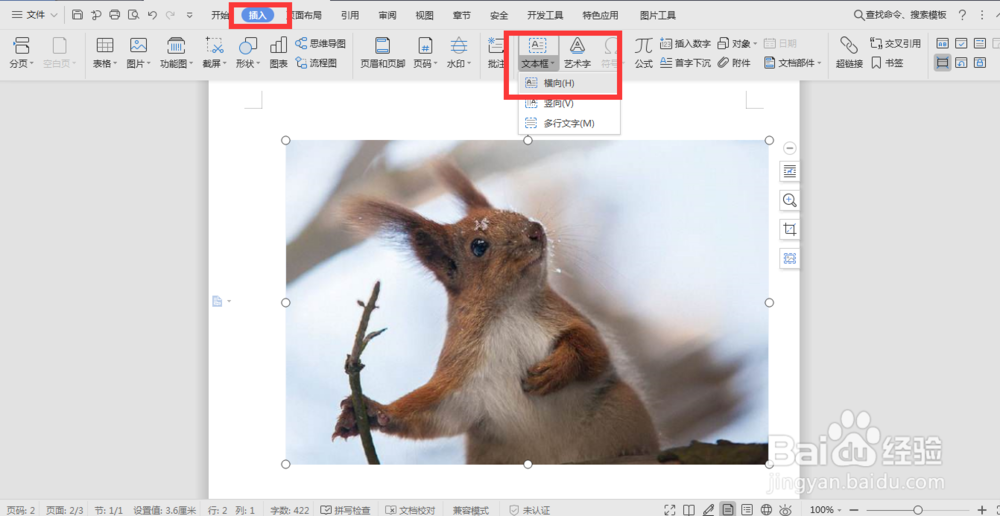The width and height of the screenshot is (1000, 516).
Task: Switch to the 引用 tab
Action: [x=349, y=16]
